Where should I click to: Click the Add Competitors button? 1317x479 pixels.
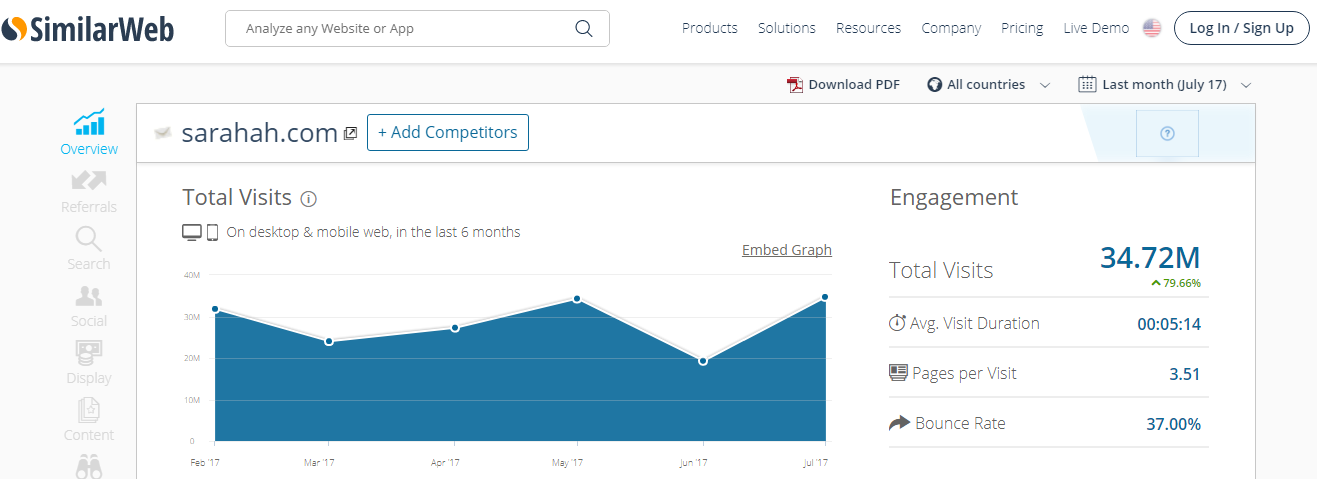[x=448, y=132]
